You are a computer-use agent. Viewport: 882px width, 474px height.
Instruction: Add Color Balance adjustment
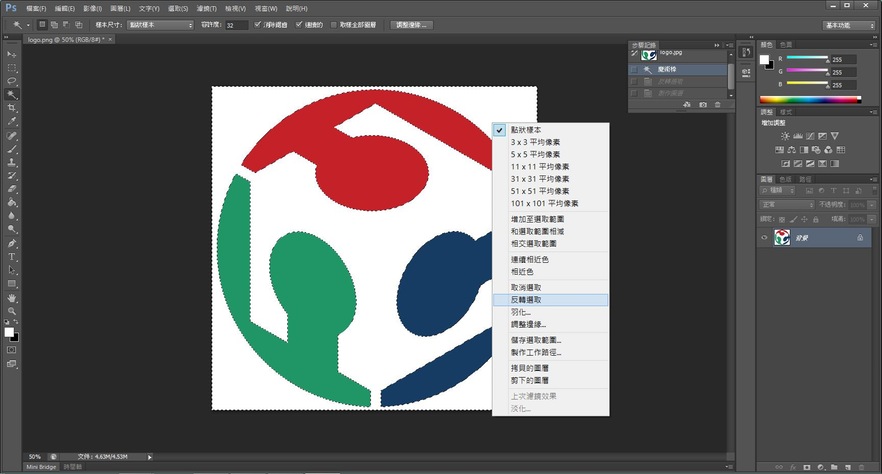click(791, 150)
